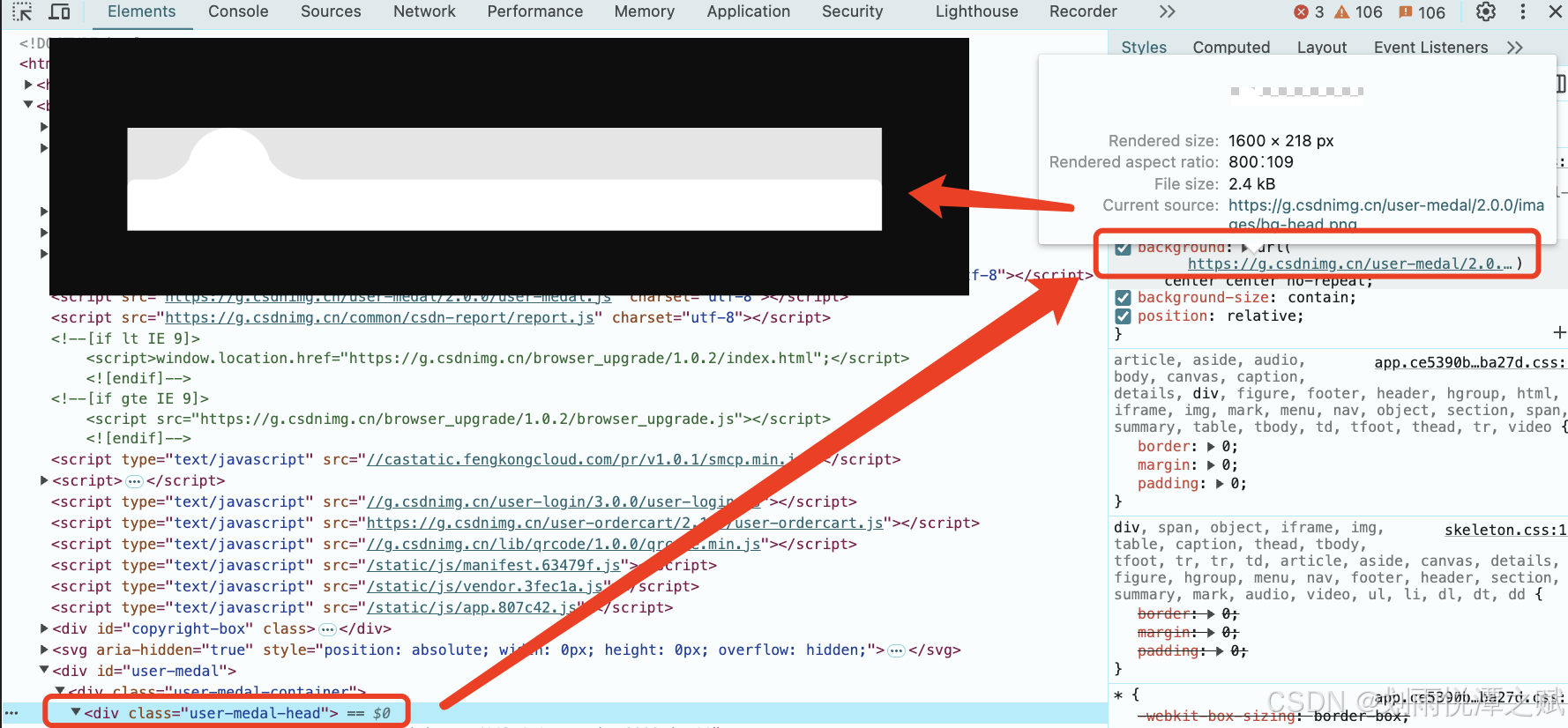This screenshot has height=728, width=1568.
Task: Click the ellipsis in svg node
Action: click(896, 650)
